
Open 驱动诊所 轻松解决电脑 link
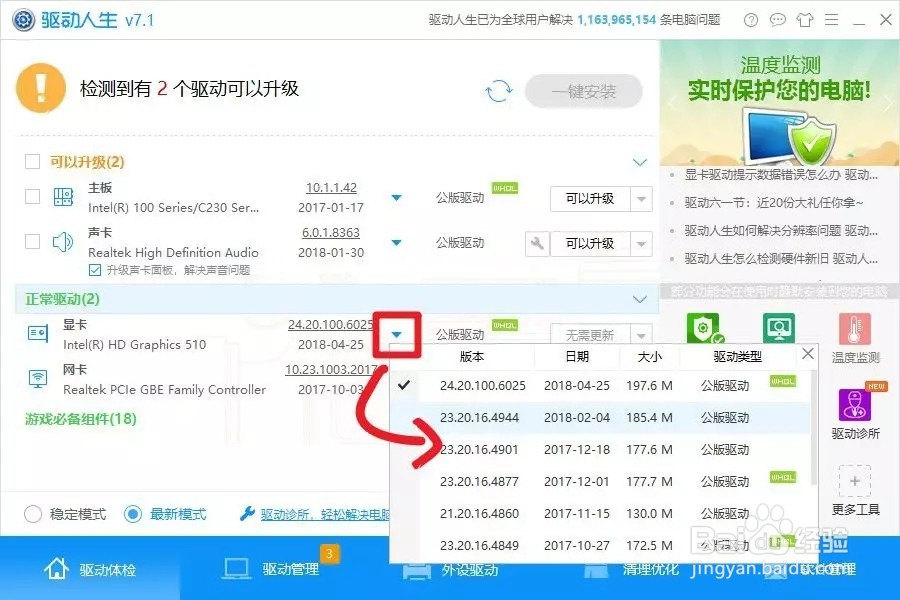(325, 514)
